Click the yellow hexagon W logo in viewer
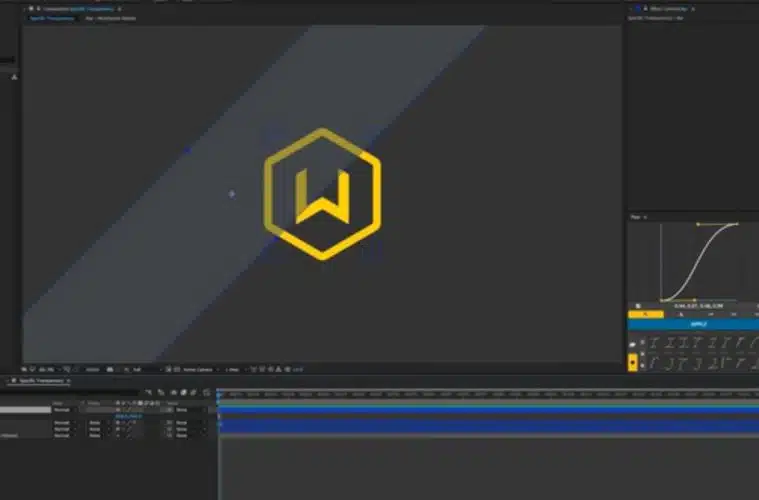This screenshot has width=759, height=500. pos(322,193)
